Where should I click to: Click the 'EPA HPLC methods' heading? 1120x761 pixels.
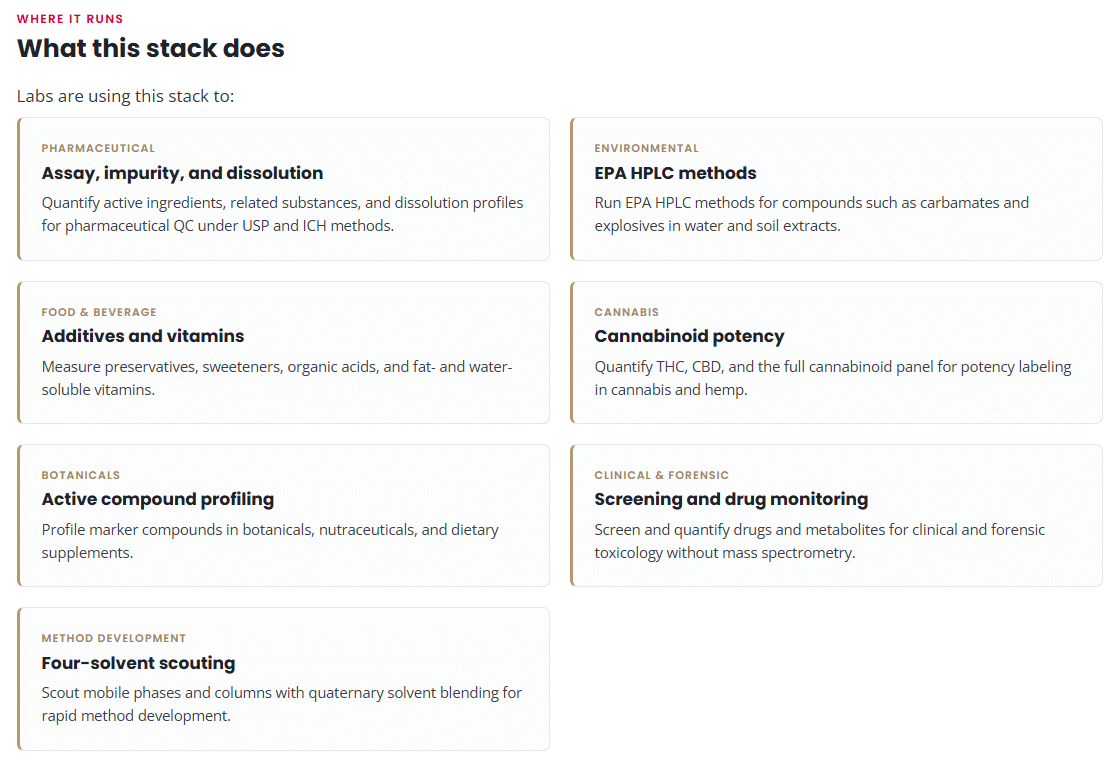coord(675,173)
